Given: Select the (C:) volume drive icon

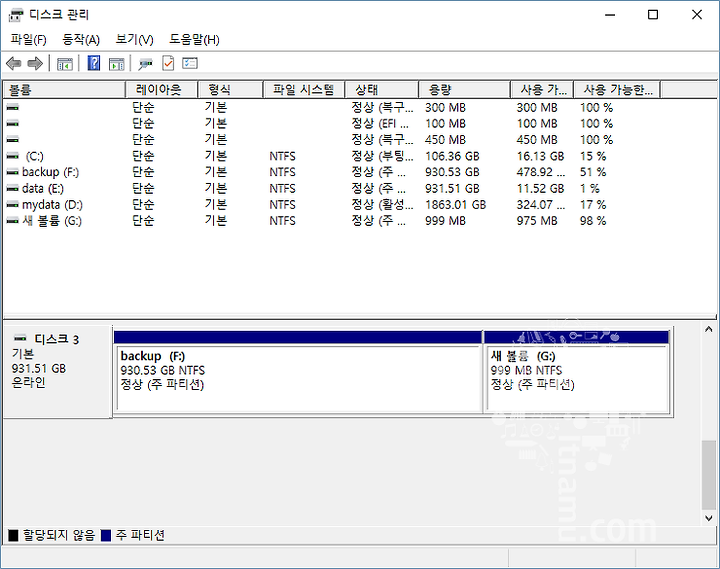Looking at the screenshot, I should tap(12, 156).
